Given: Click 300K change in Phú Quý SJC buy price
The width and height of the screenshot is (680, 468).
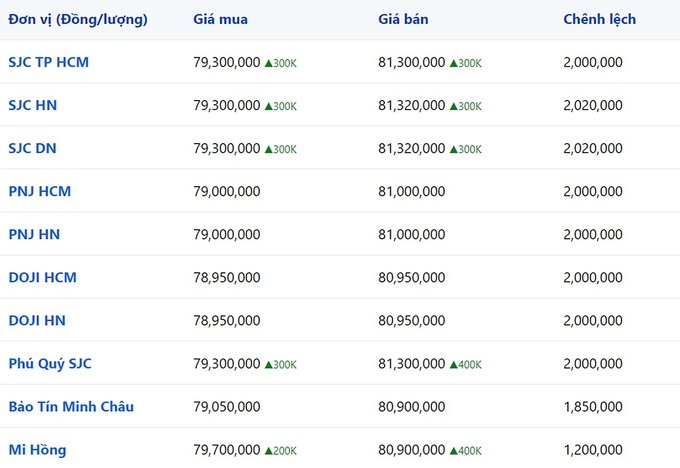Looking at the screenshot, I should [x=285, y=365].
